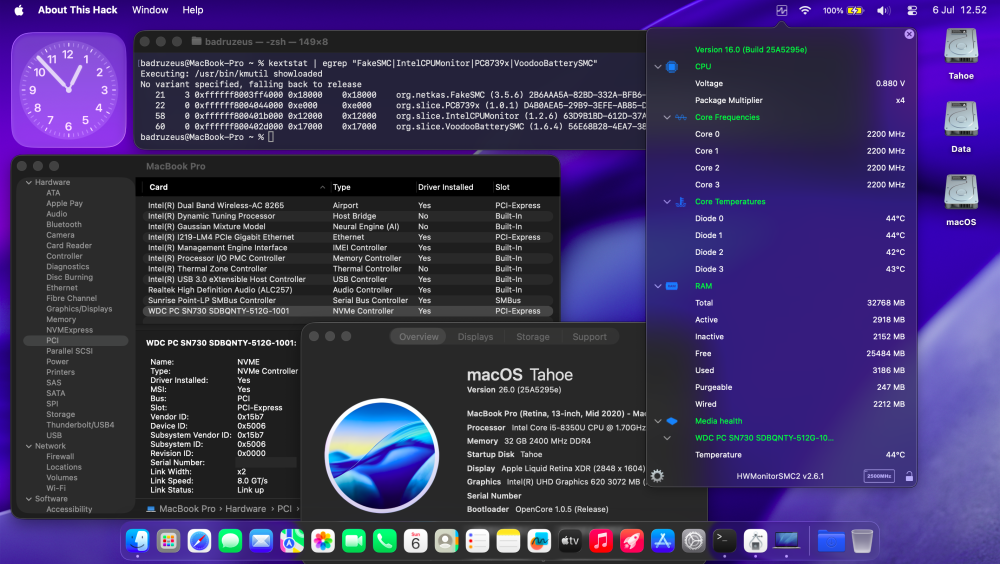Image resolution: width=1000 pixels, height=564 pixels.
Task: Open the Trash in the Dock
Action: click(x=862, y=541)
